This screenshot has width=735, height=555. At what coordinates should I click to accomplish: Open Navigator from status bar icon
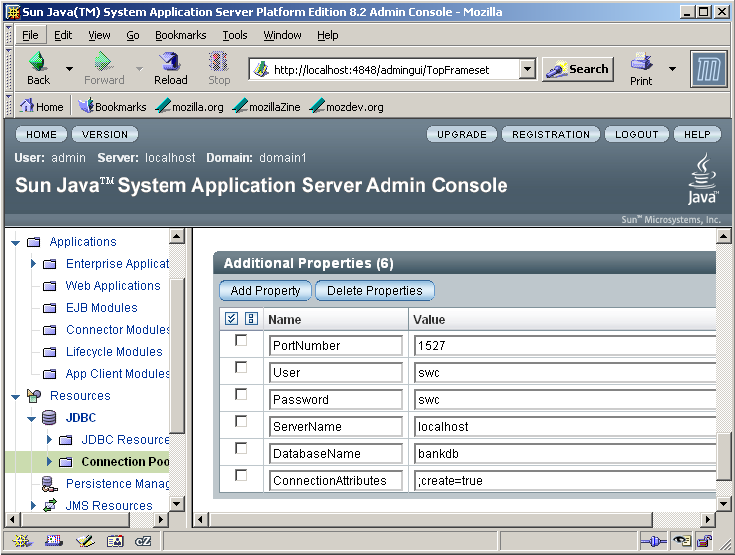pyautogui.click(x=22, y=541)
